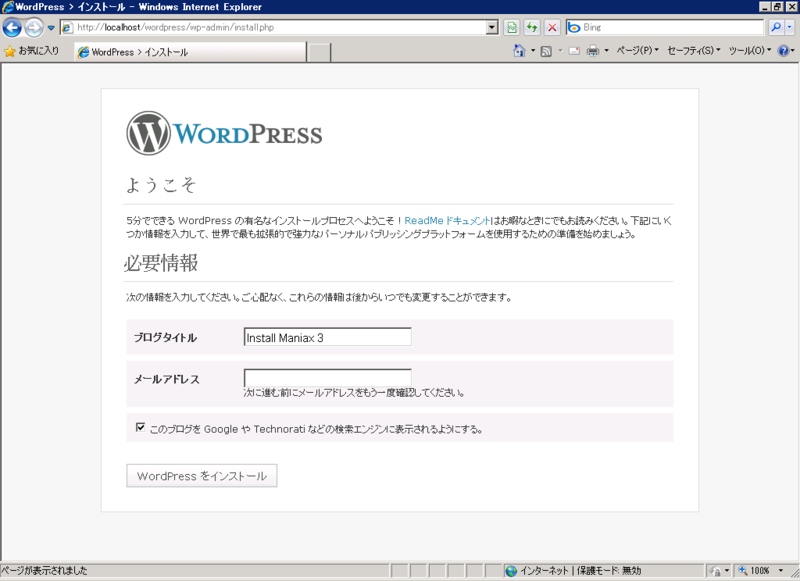The height and width of the screenshot is (581, 800).
Task: Click the Internet Explorer title bar icon
Action: (8, 7)
